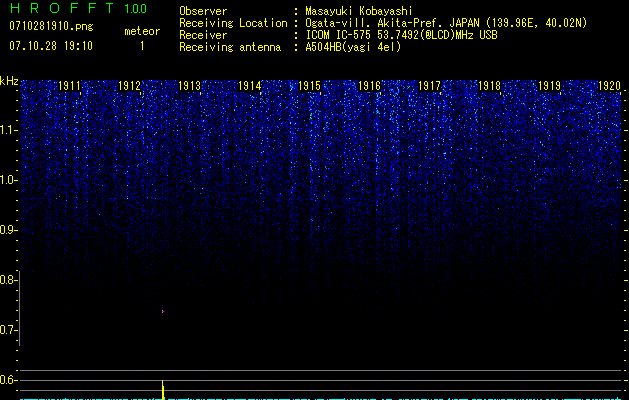
Task: Click the 1915 time marker
Action: pos(309,86)
